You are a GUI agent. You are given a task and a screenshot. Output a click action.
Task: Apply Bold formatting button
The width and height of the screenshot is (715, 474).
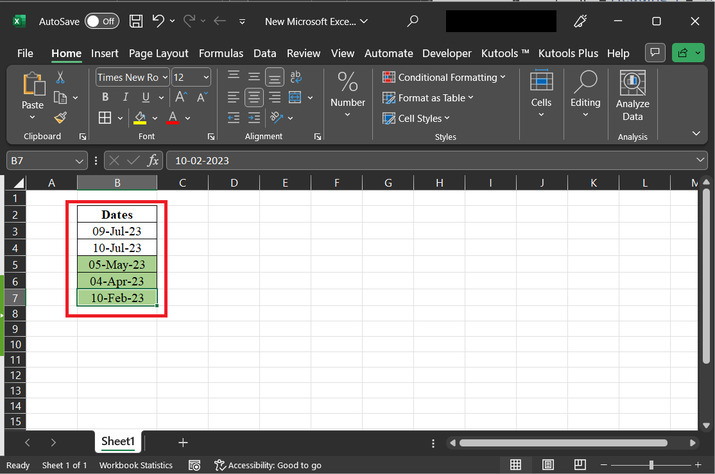coord(105,97)
